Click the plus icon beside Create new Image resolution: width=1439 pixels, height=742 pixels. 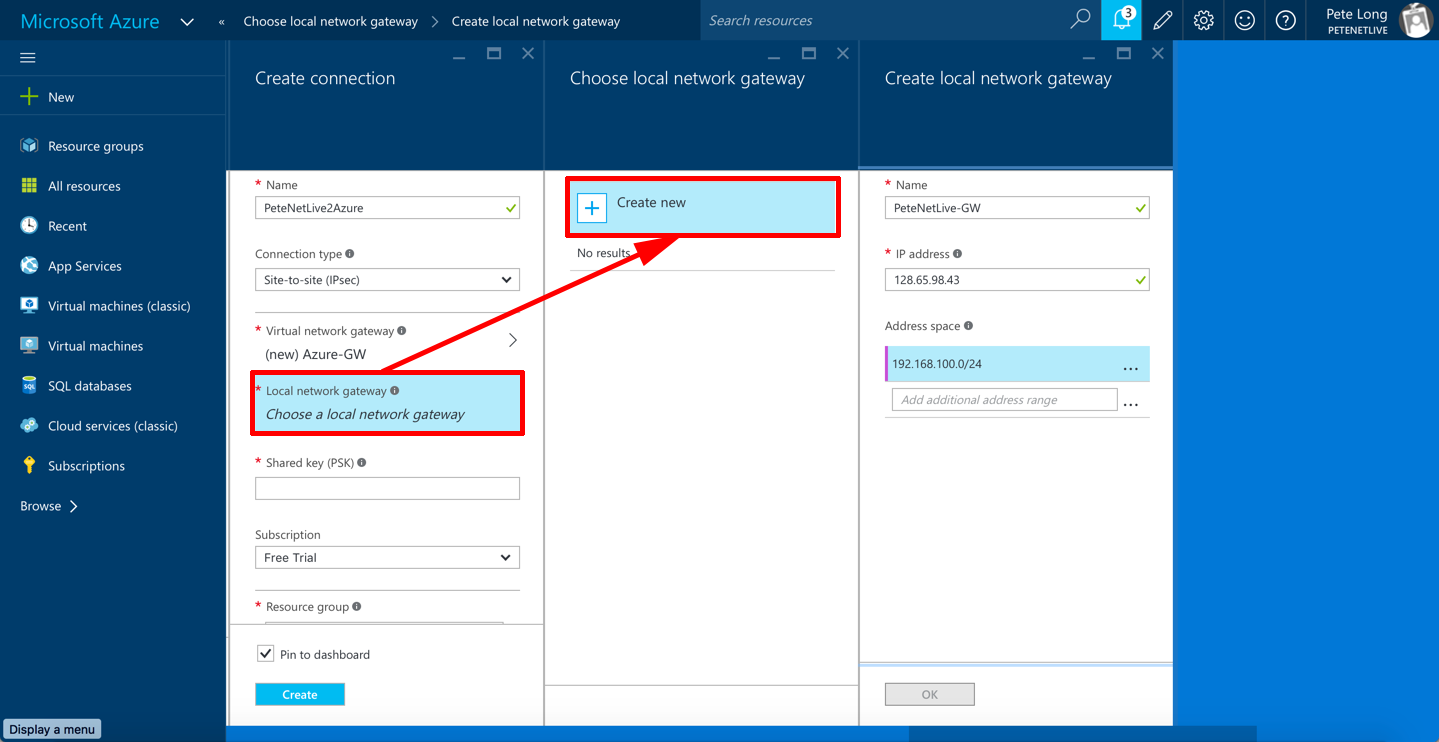(x=592, y=208)
